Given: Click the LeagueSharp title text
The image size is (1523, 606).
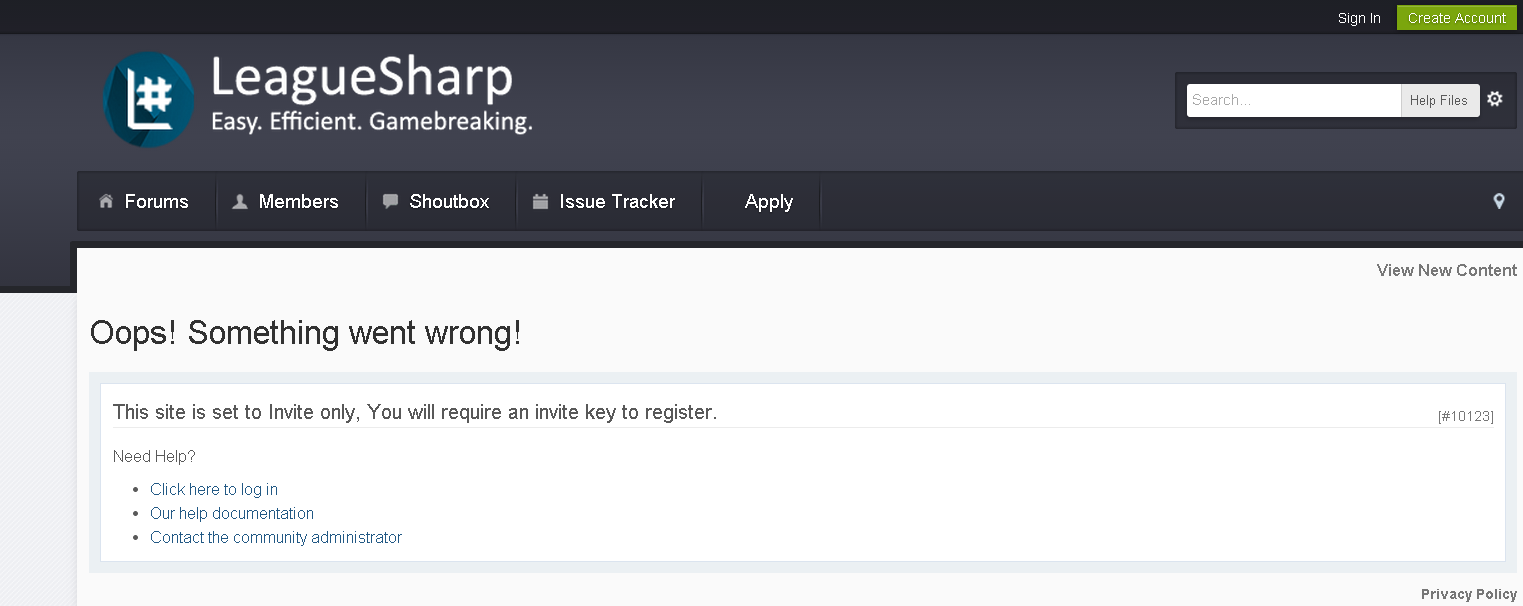Looking at the screenshot, I should coord(362,78).
